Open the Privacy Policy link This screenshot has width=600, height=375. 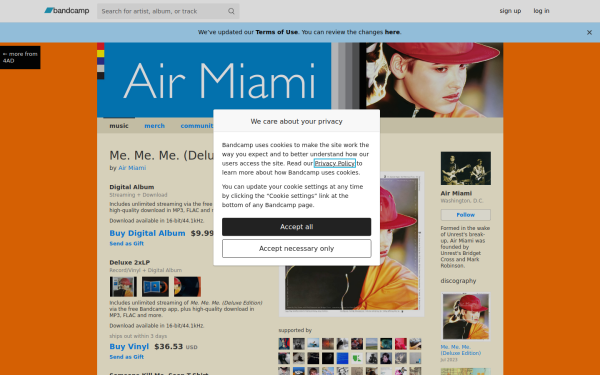(x=335, y=163)
